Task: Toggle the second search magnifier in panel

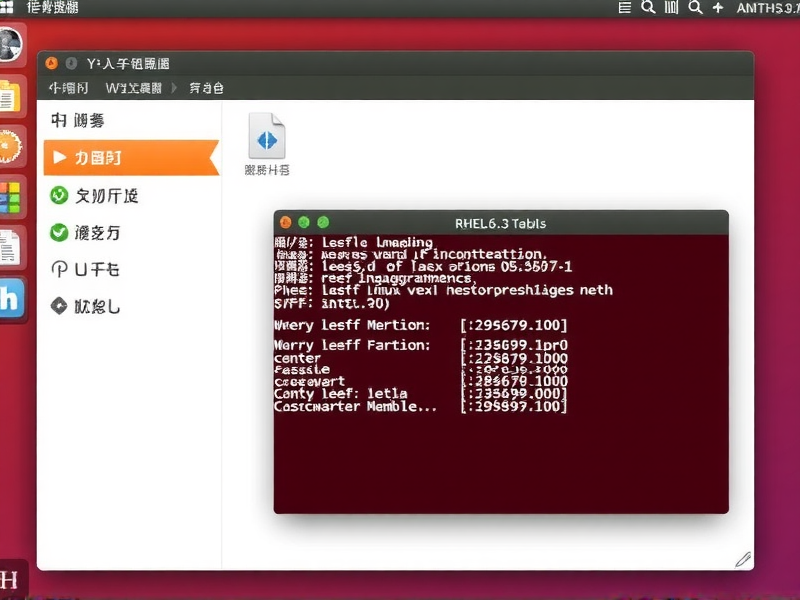Action: [695, 8]
